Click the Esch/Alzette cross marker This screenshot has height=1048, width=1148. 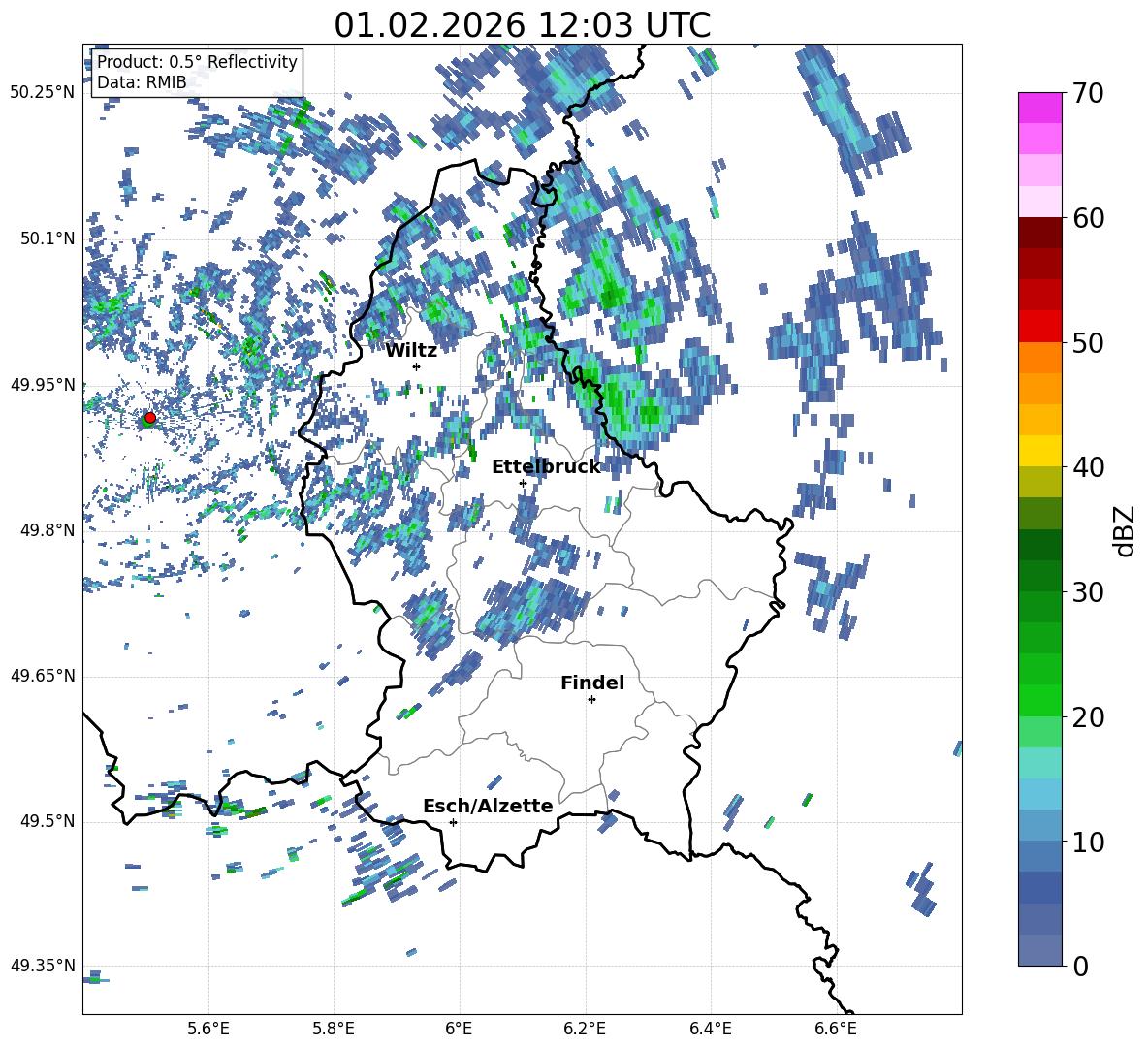pyautogui.click(x=453, y=822)
